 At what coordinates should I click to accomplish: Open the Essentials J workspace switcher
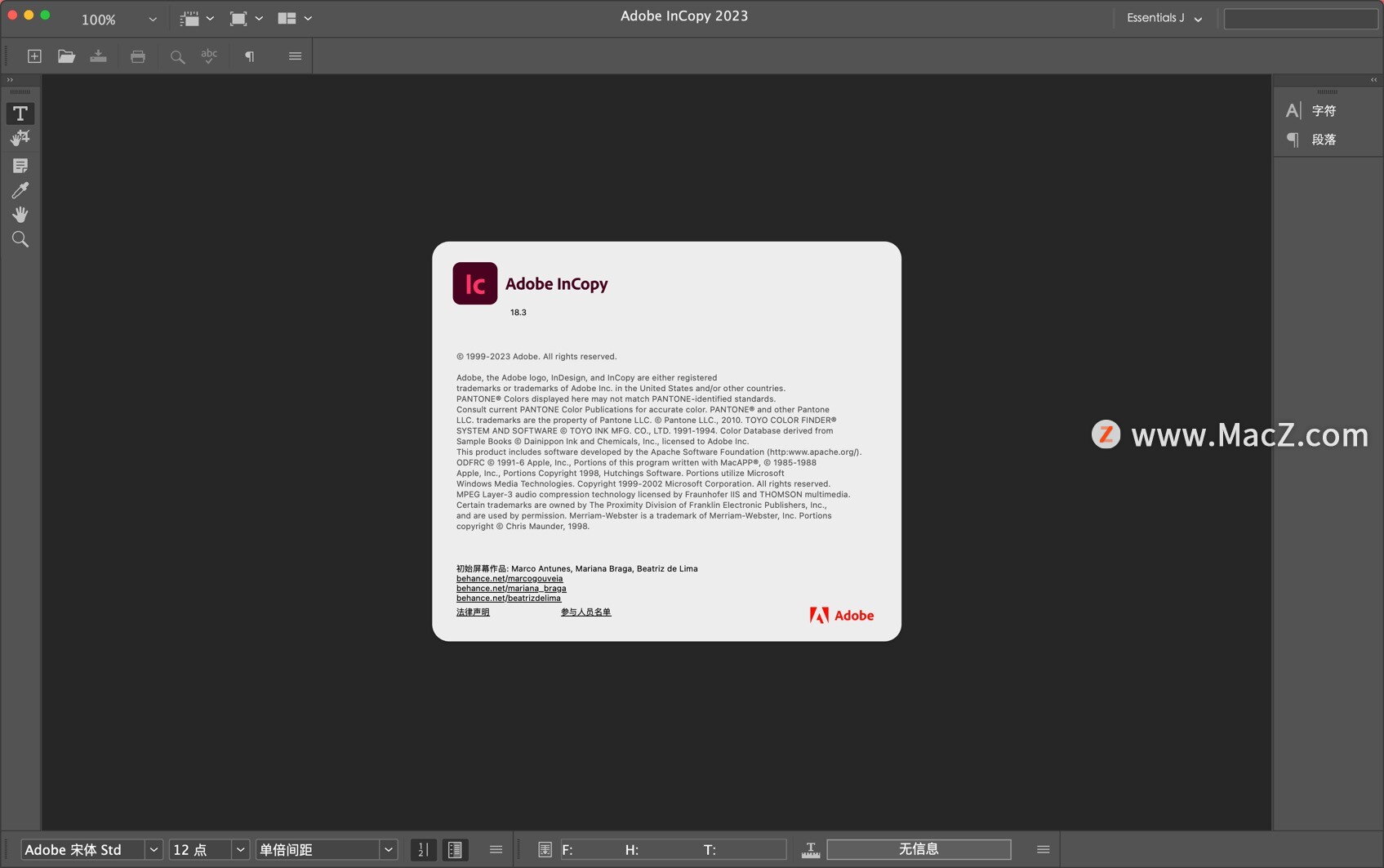(1164, 18)
